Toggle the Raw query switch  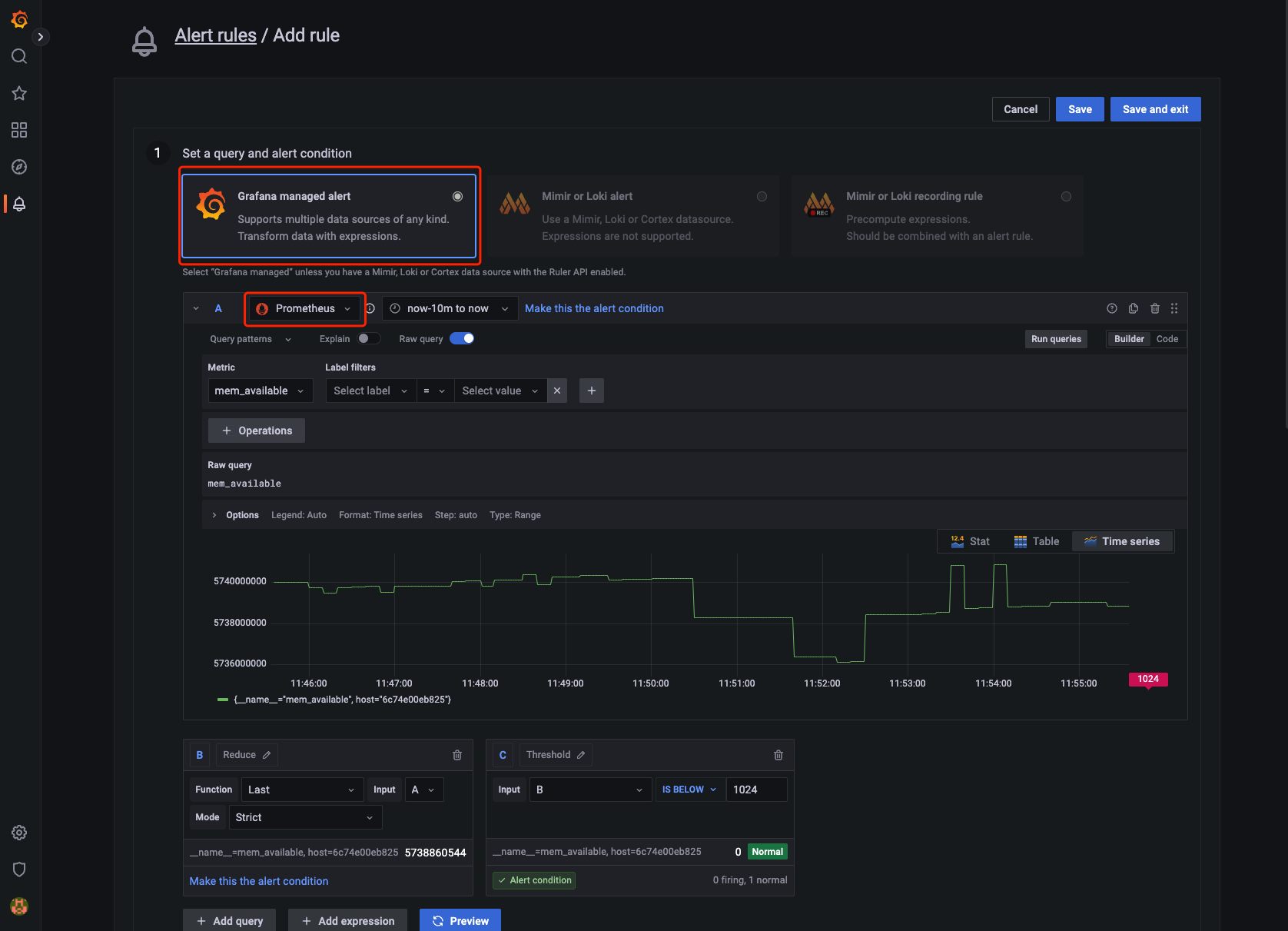pyautogui.click(x=462, y=339)
